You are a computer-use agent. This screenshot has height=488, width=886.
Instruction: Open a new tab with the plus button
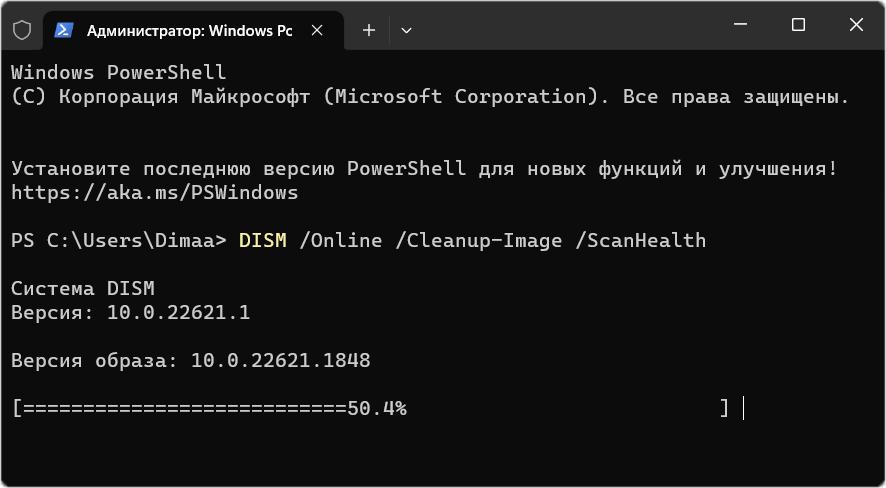click(369, 30)
